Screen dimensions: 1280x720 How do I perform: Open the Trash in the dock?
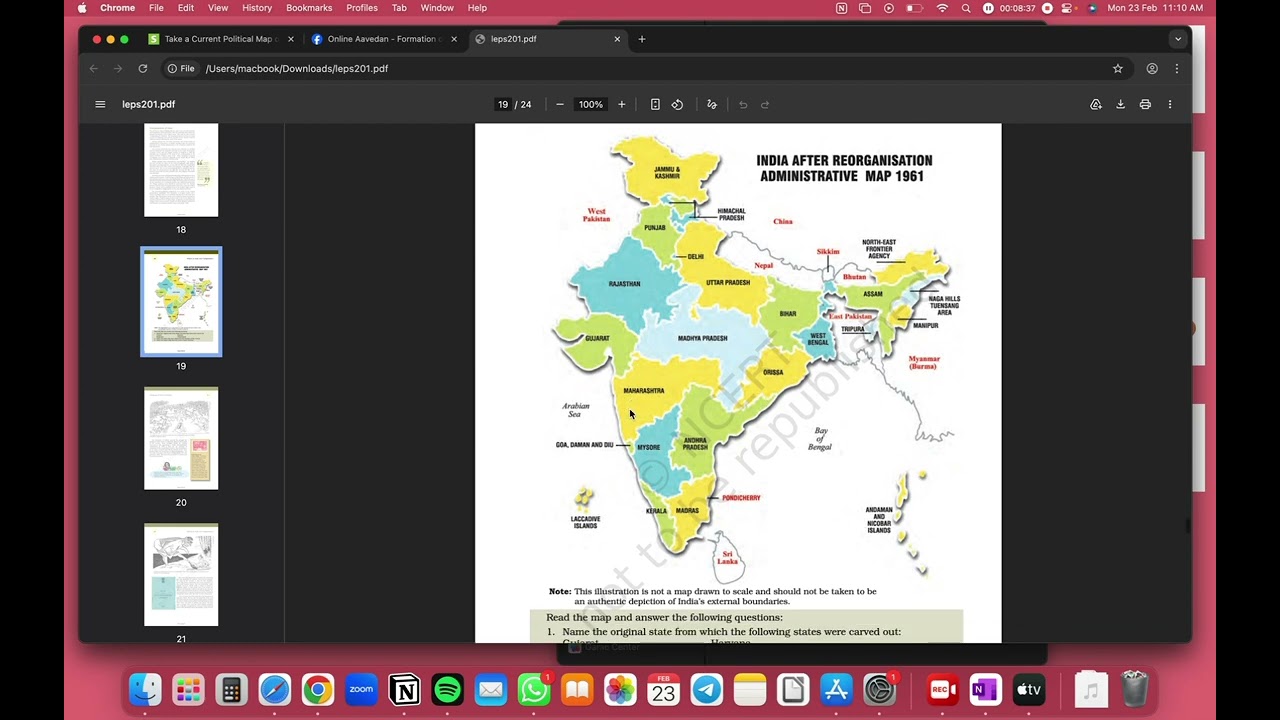click(1134, 690)
